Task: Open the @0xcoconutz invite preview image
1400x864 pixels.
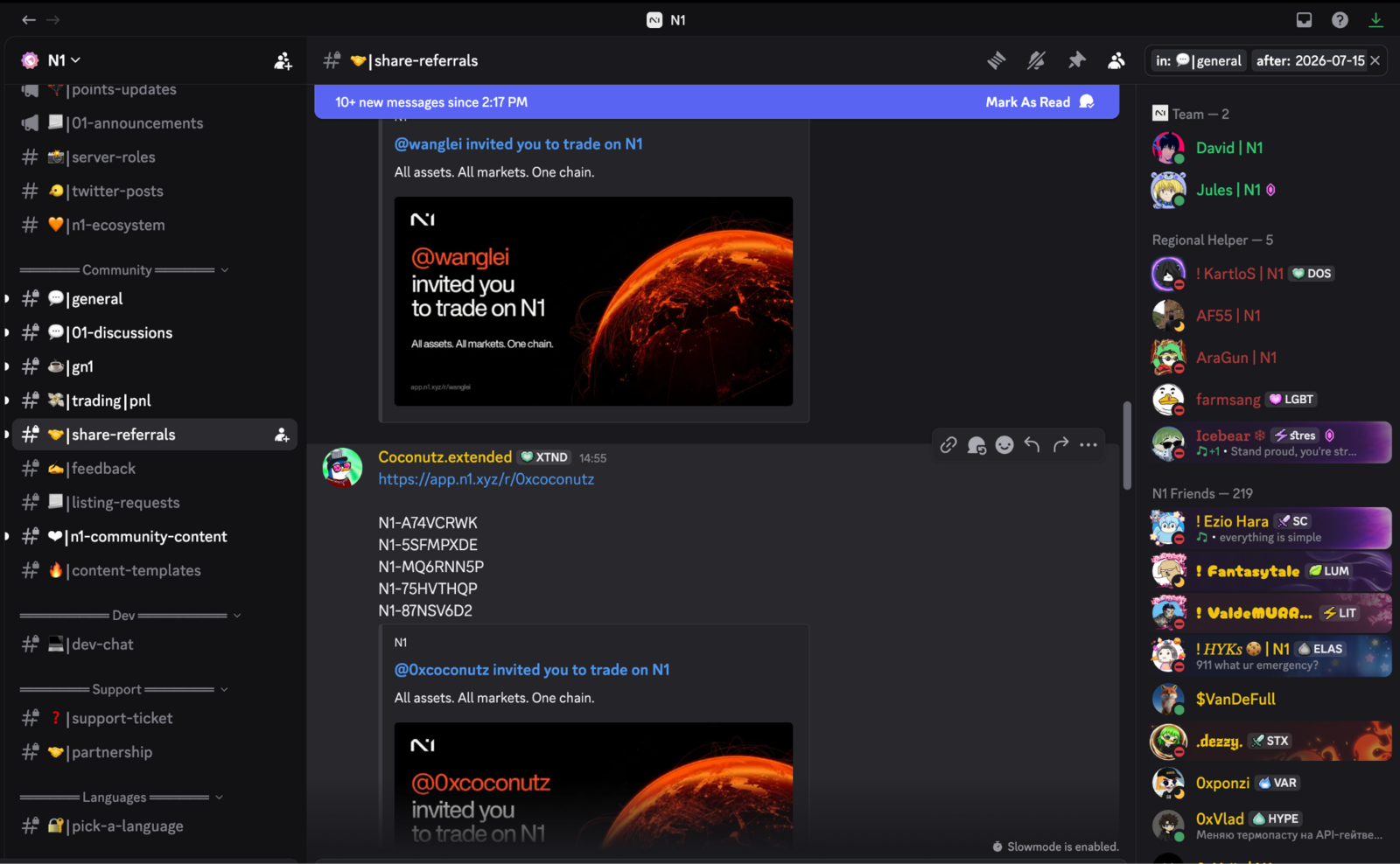Action: (x=593, y=784)
